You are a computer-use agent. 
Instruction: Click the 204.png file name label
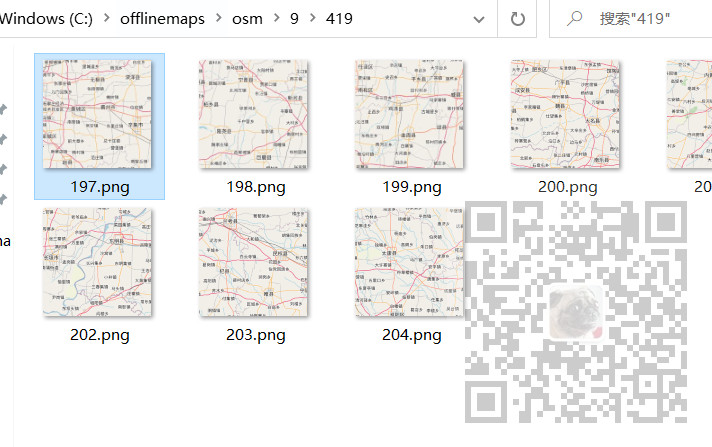coord(411,335)
